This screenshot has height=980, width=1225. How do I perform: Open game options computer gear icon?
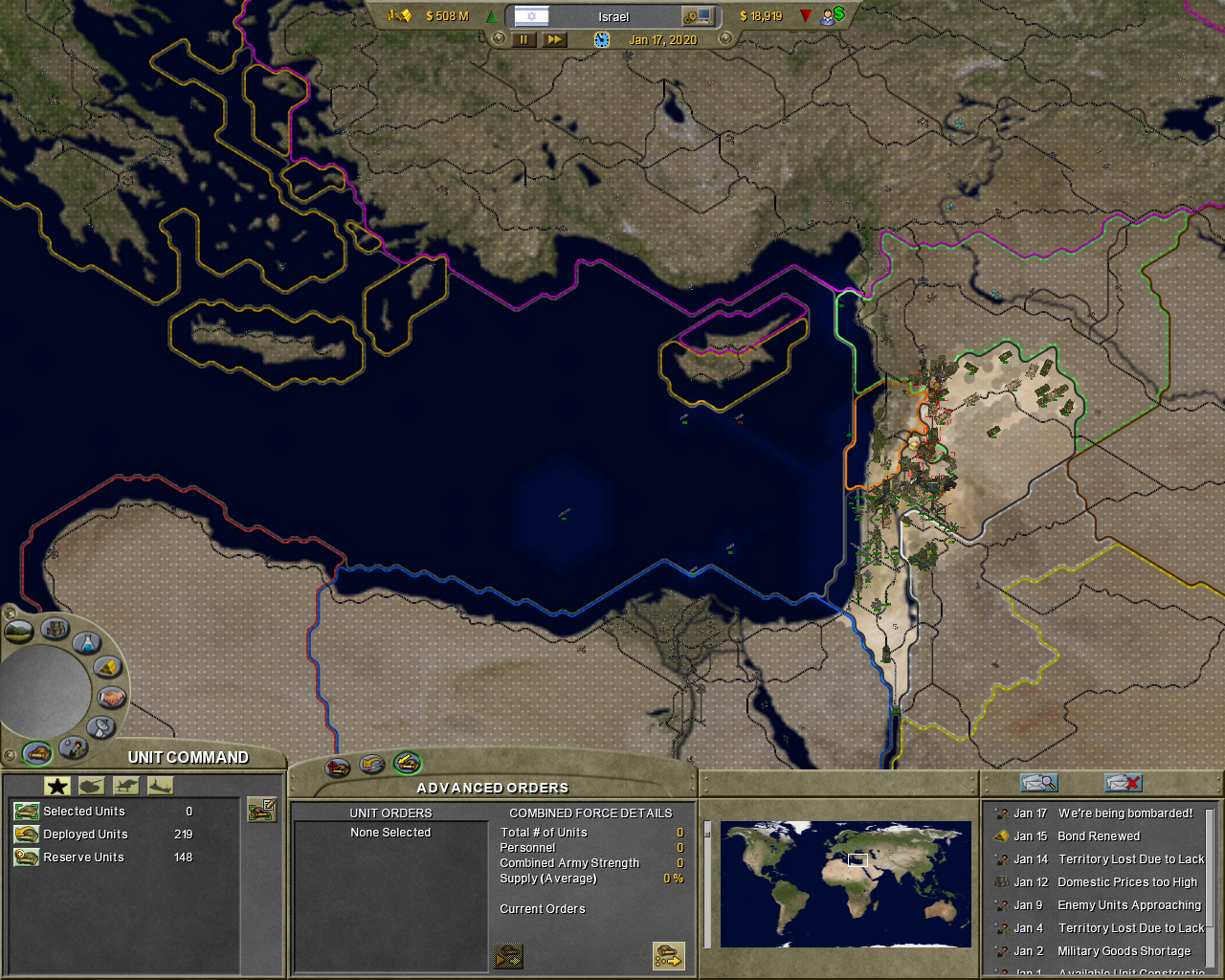tap(697, 16)
